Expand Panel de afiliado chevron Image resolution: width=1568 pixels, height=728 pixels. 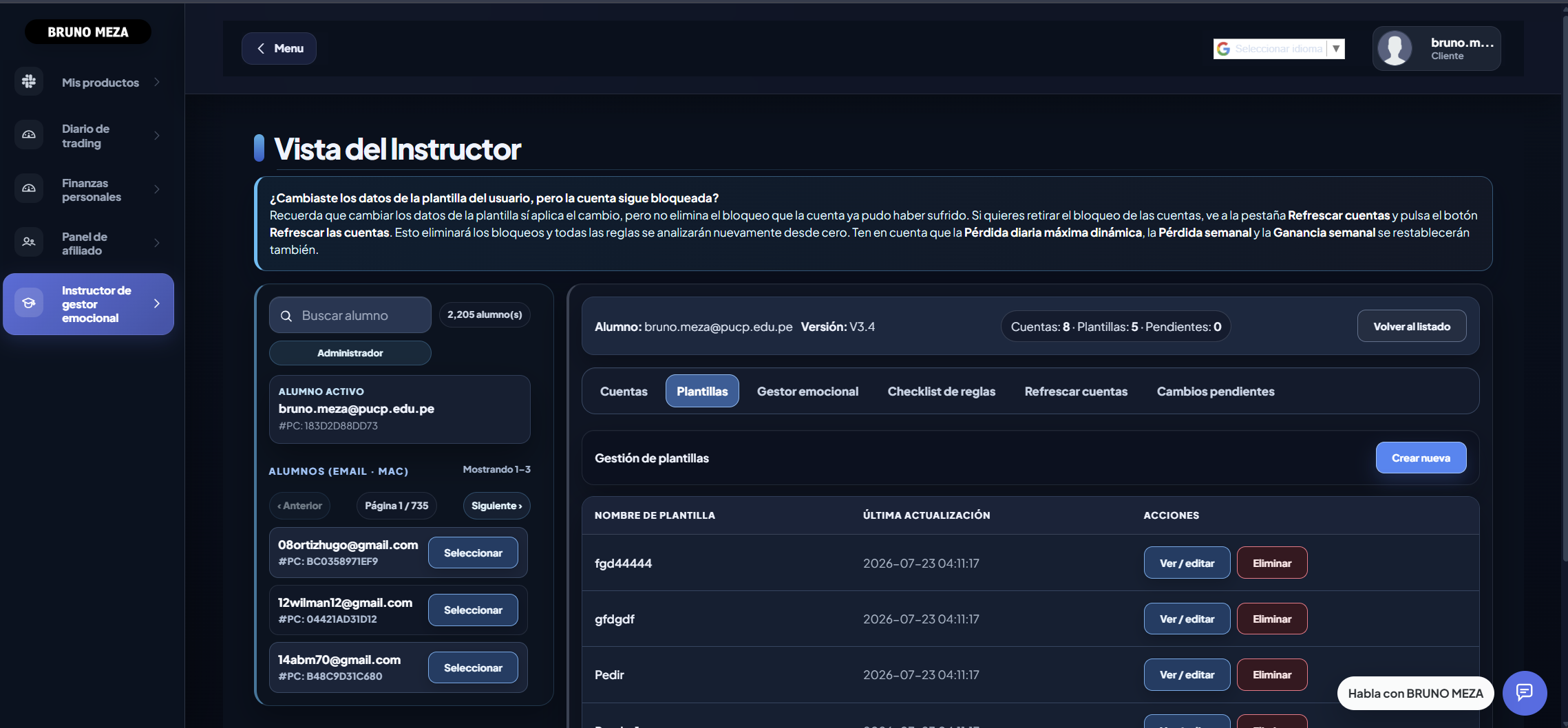pyautogui.click(x=157, y=243)
